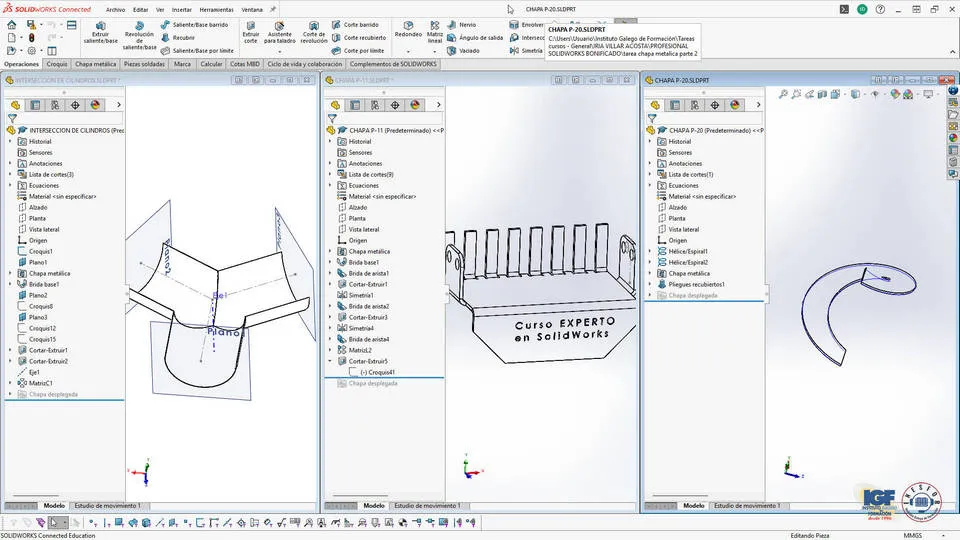Click the Home icon in toolbar

[12, 25]
